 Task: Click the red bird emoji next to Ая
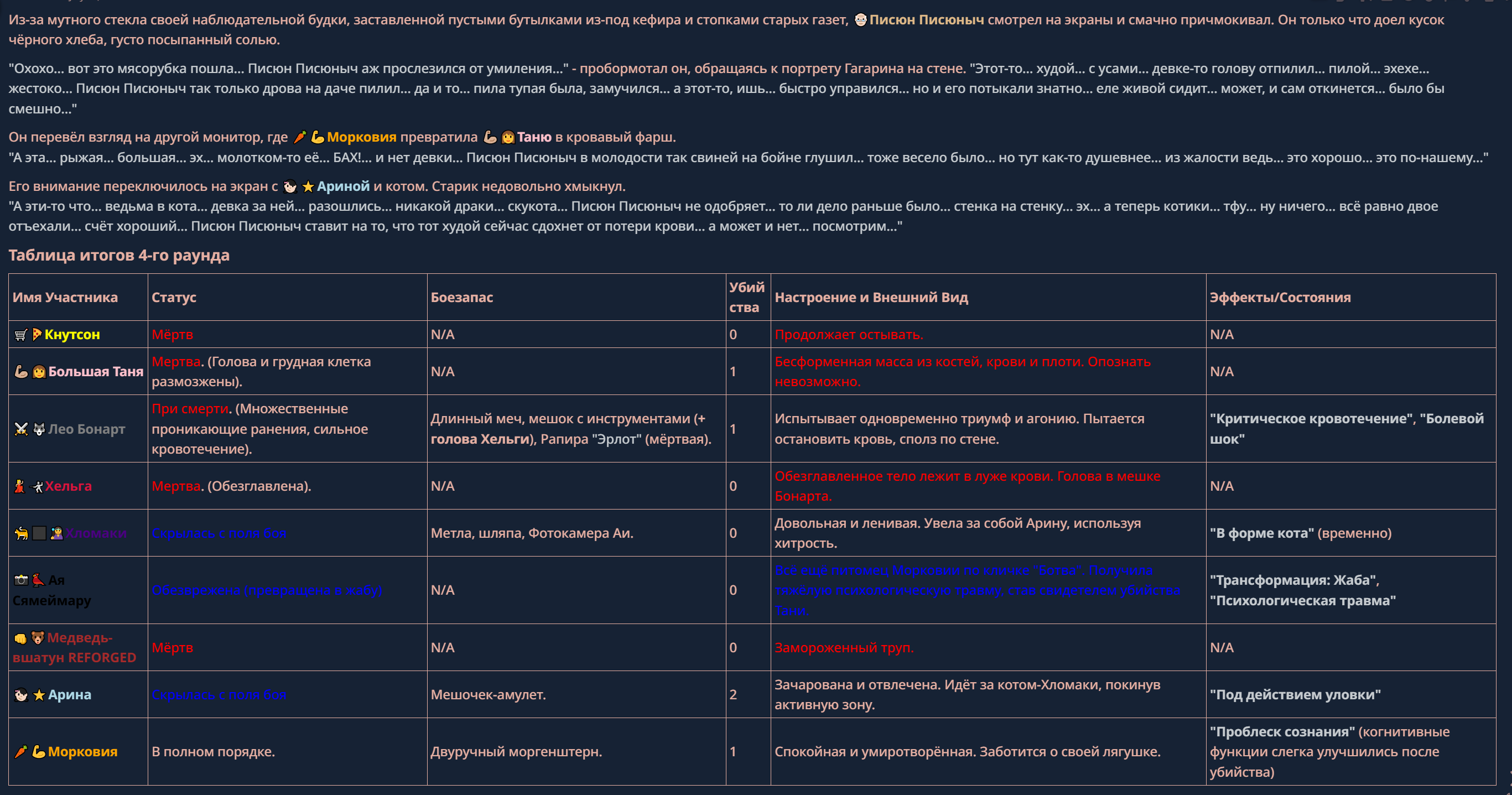[39, 580]
